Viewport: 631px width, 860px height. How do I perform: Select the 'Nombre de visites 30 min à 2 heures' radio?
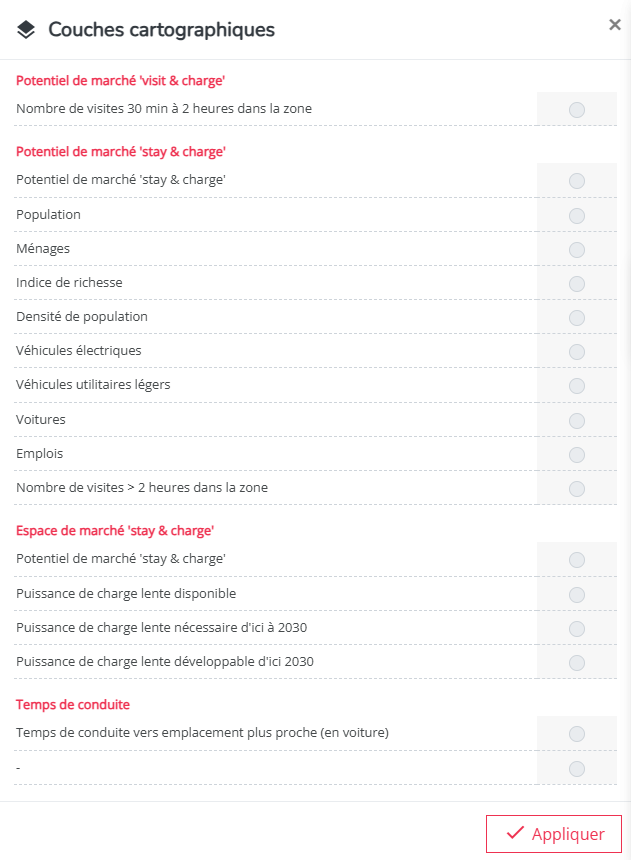click(577, 110)
